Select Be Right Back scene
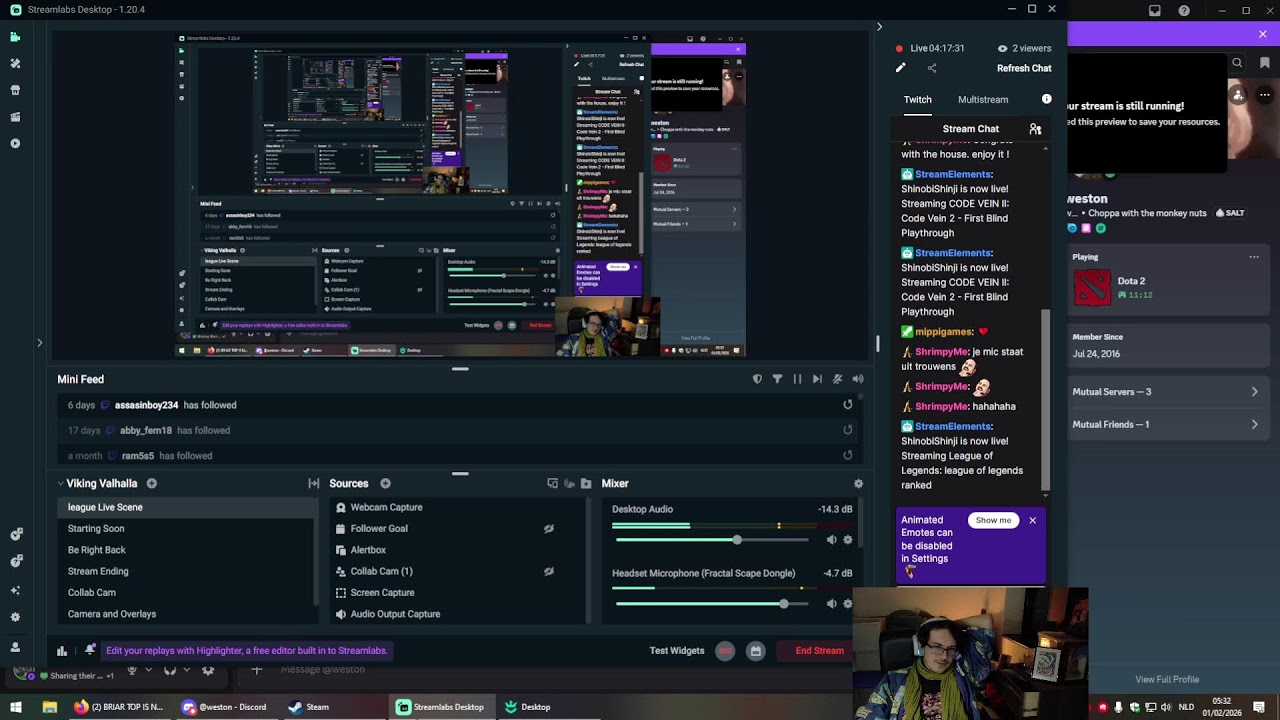The image size is (1280, 720). pyautogui.click(x=186, y=550)
